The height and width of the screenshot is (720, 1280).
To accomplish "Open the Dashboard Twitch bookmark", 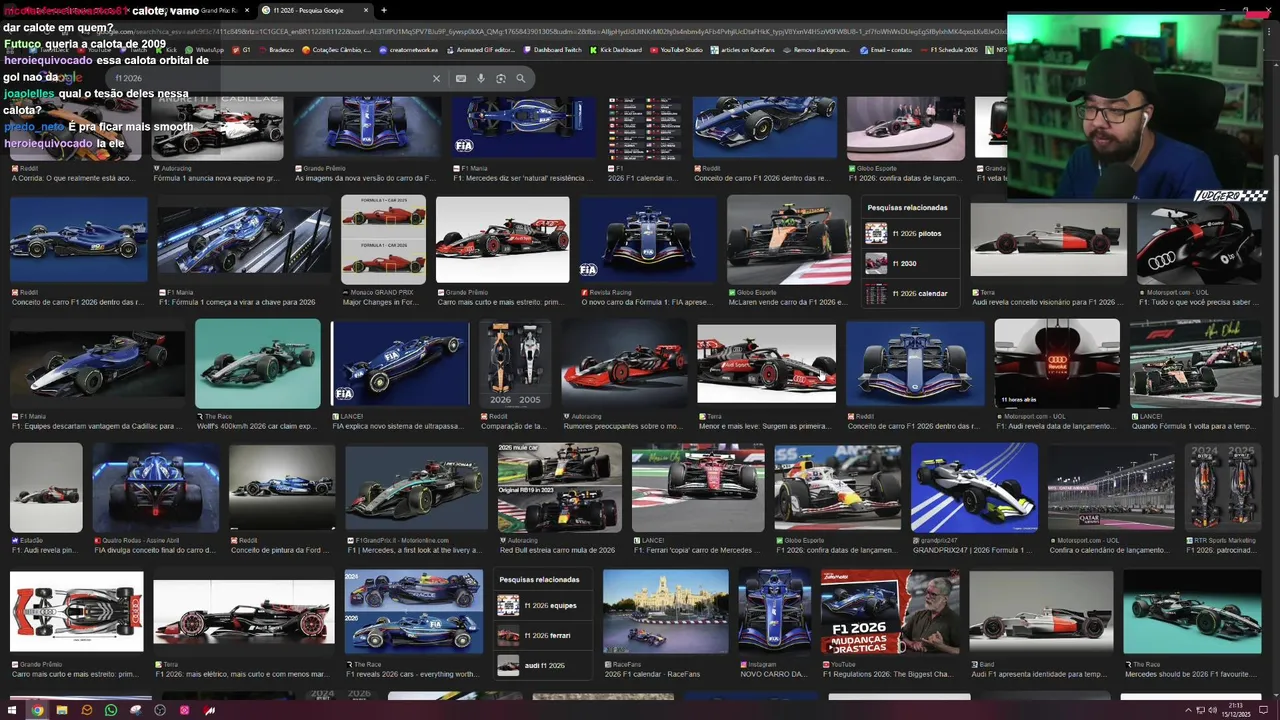I will pos(553,50).
